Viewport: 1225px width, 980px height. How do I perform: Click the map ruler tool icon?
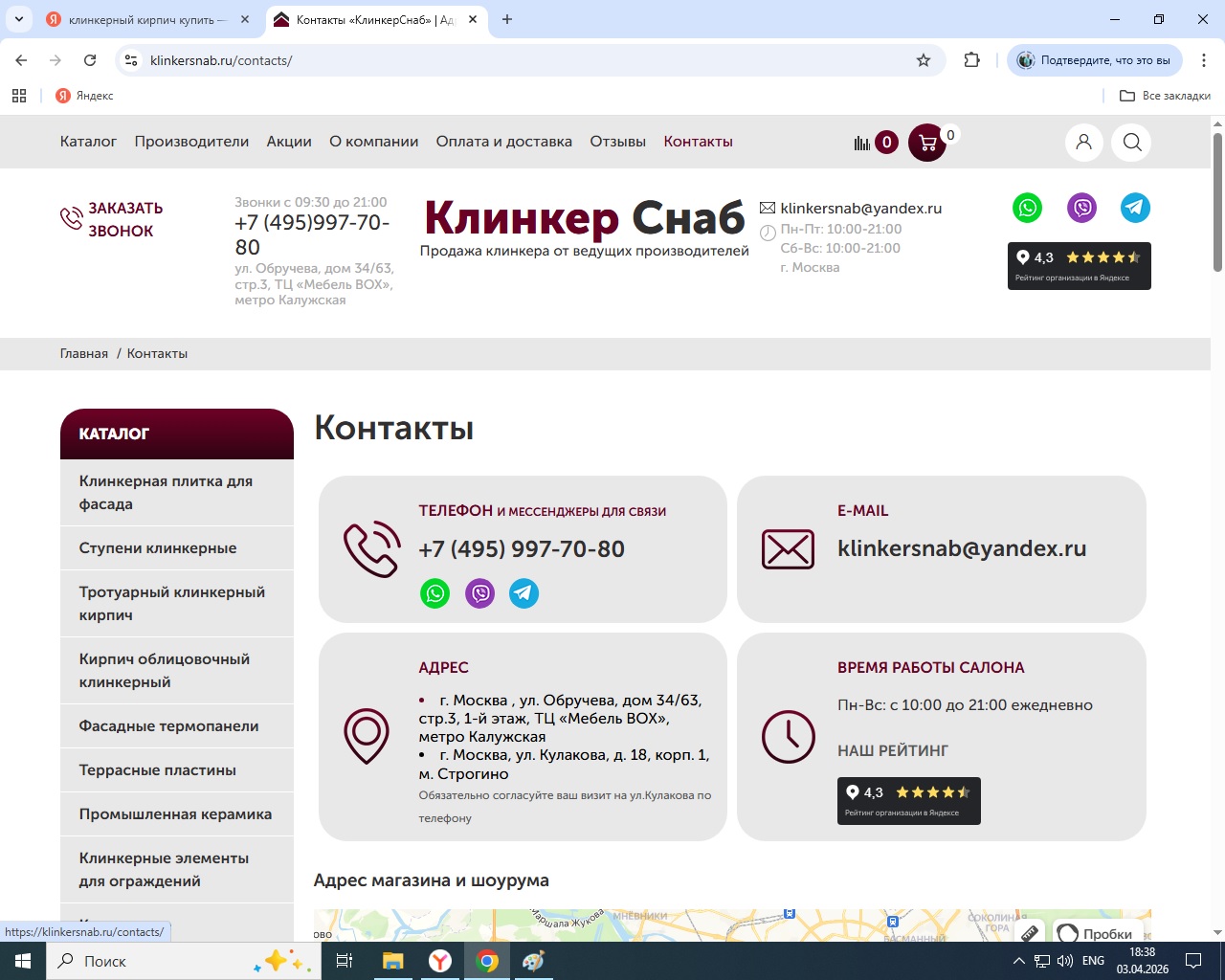click(x=1030, y=933)
